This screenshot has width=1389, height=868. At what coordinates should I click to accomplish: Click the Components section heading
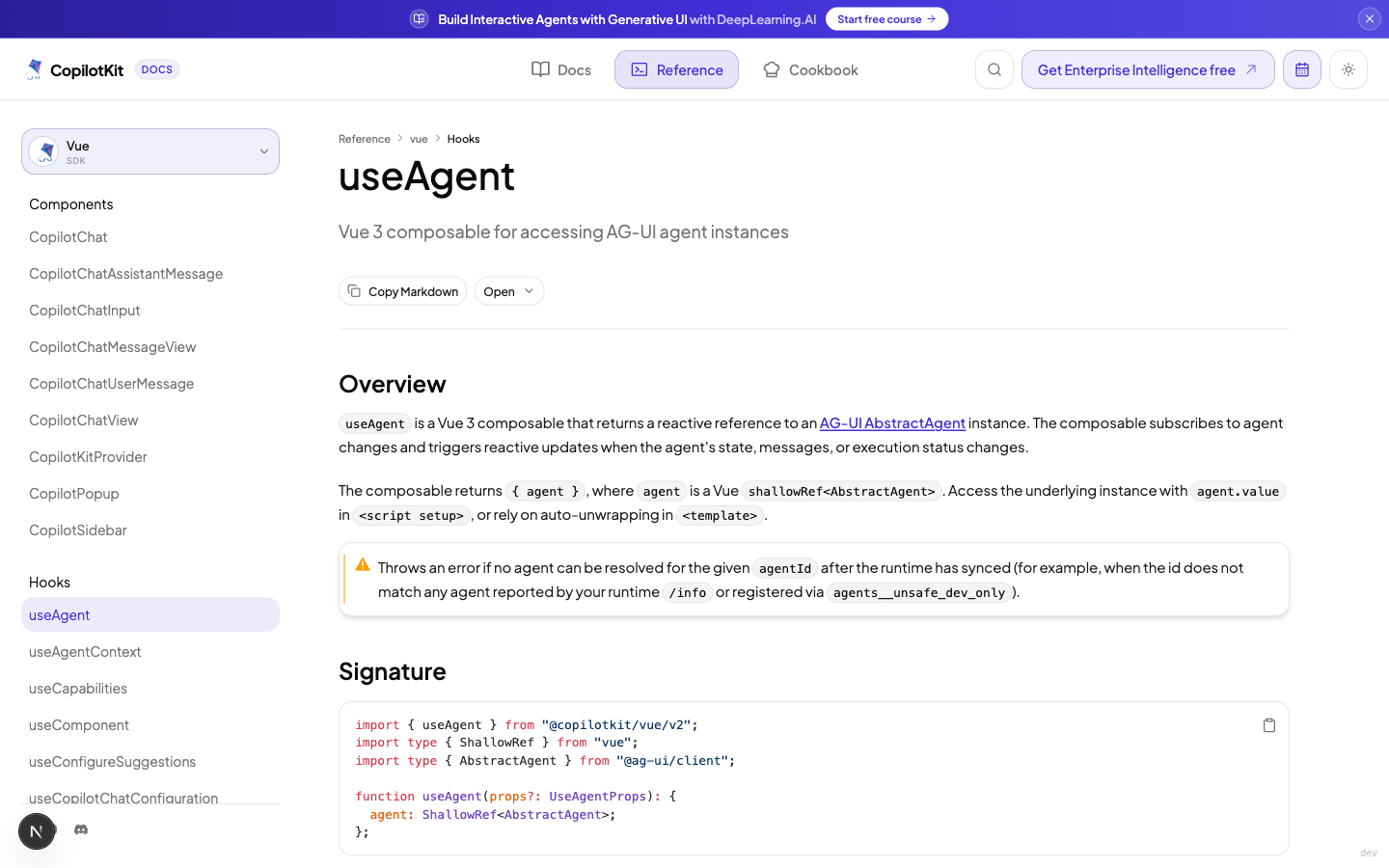pos(71,204)
